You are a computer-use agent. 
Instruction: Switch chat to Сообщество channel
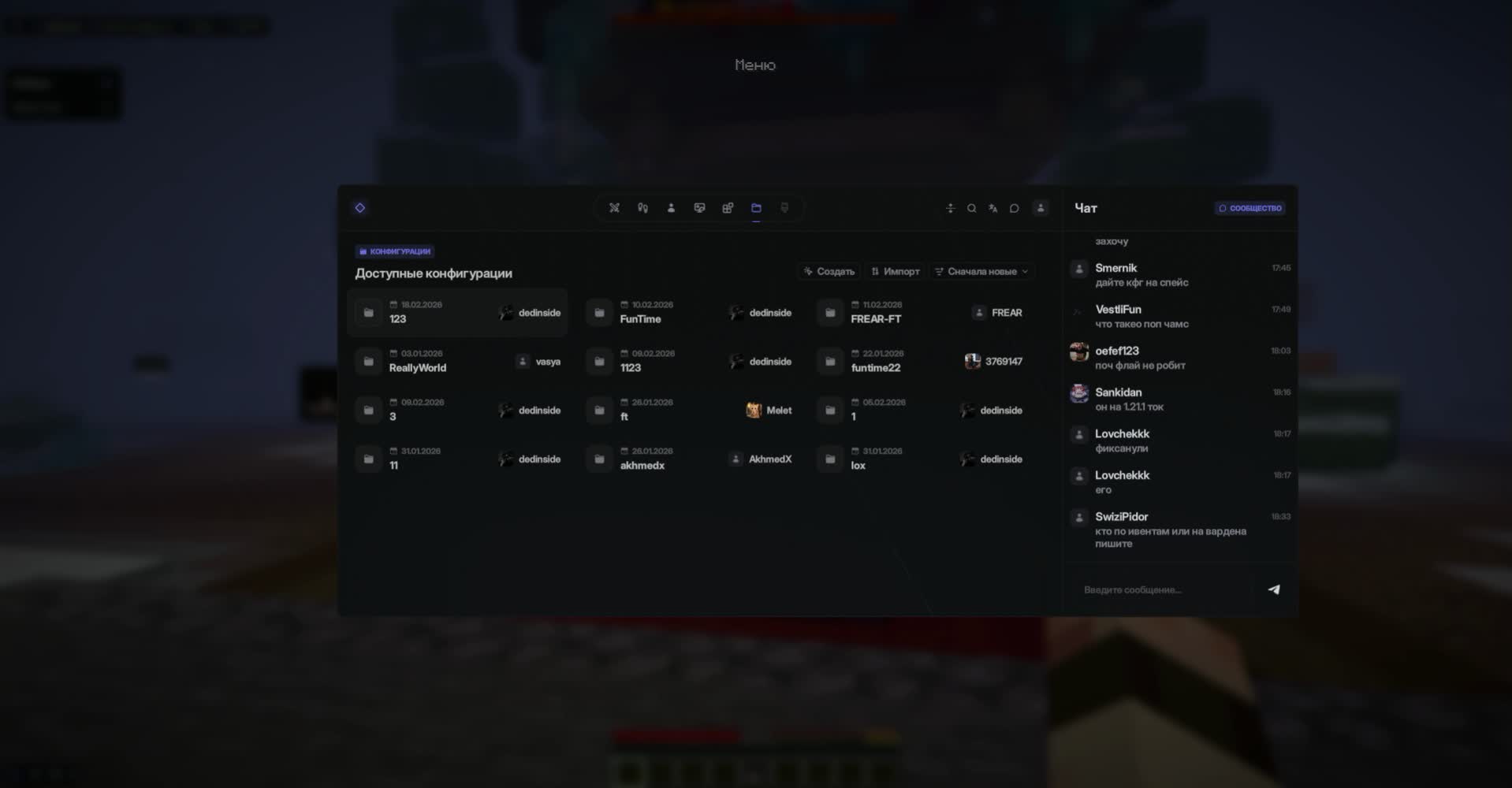(x=1250, y=208)
